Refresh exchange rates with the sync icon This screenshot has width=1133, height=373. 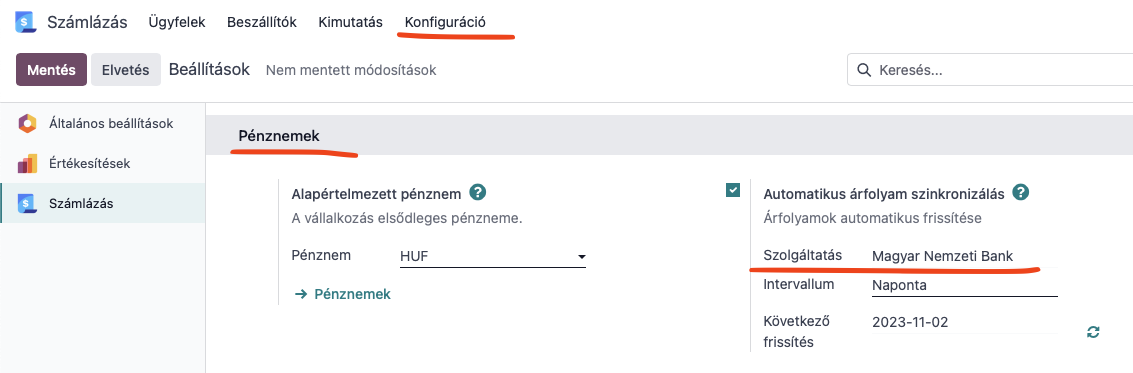click(x=1093, y=332)
